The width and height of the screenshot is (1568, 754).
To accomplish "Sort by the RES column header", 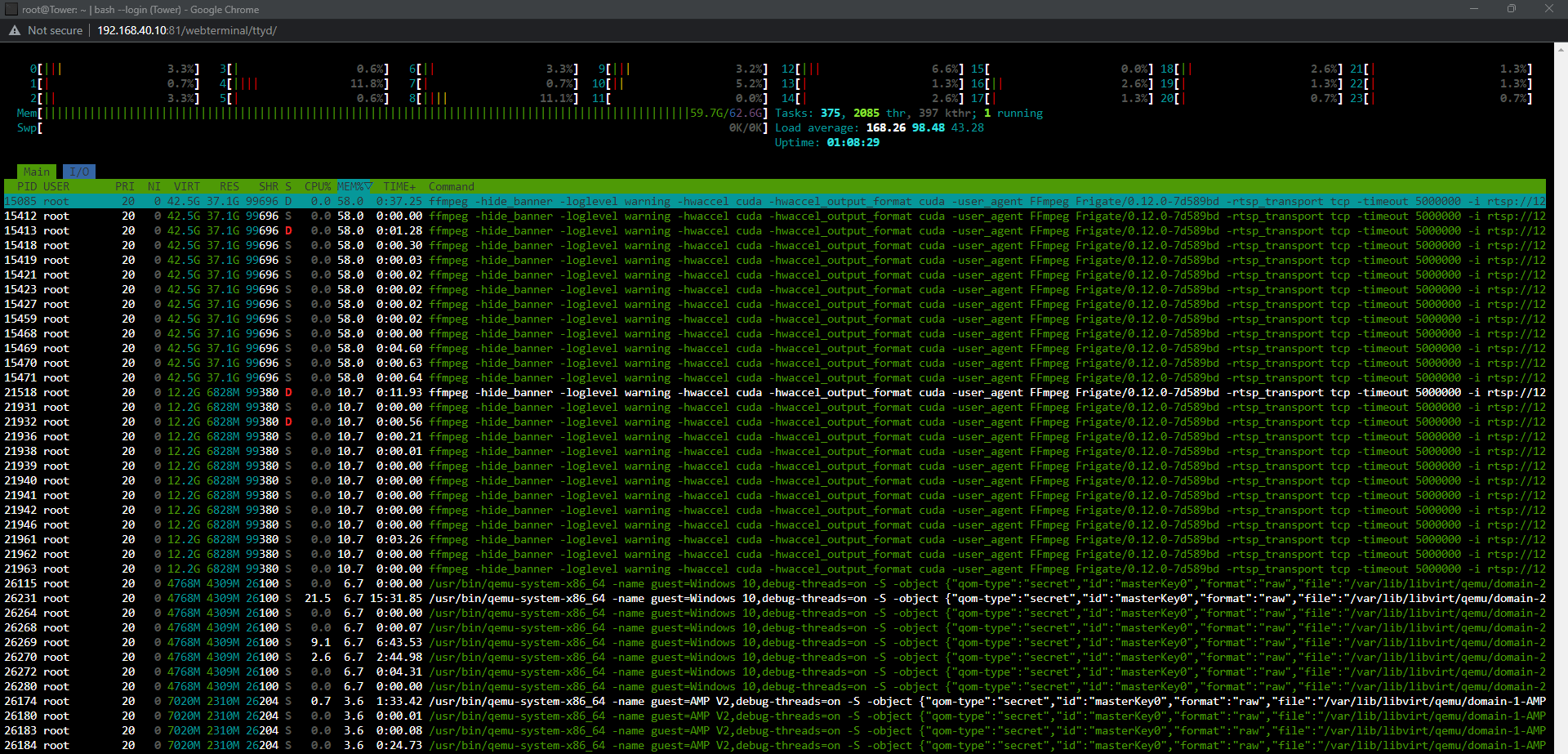I will [x=229, y=186].
